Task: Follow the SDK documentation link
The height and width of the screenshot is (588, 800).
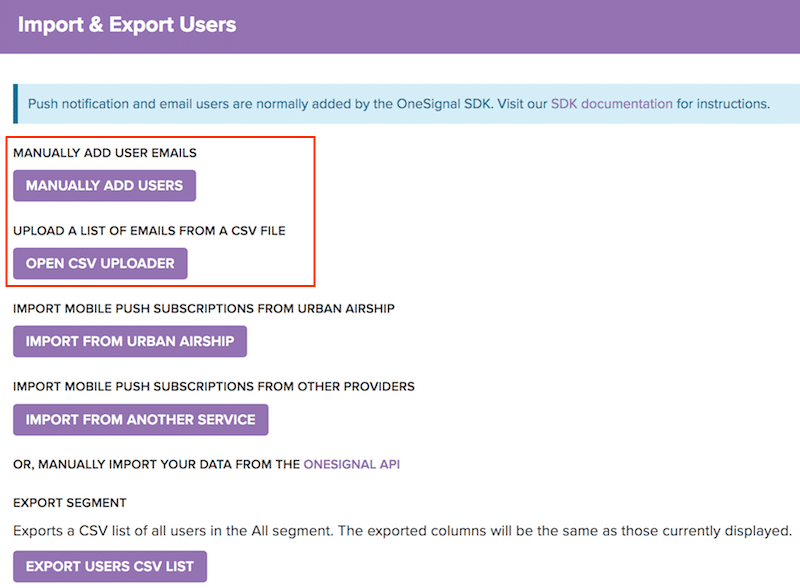Action: click(611, 104)
